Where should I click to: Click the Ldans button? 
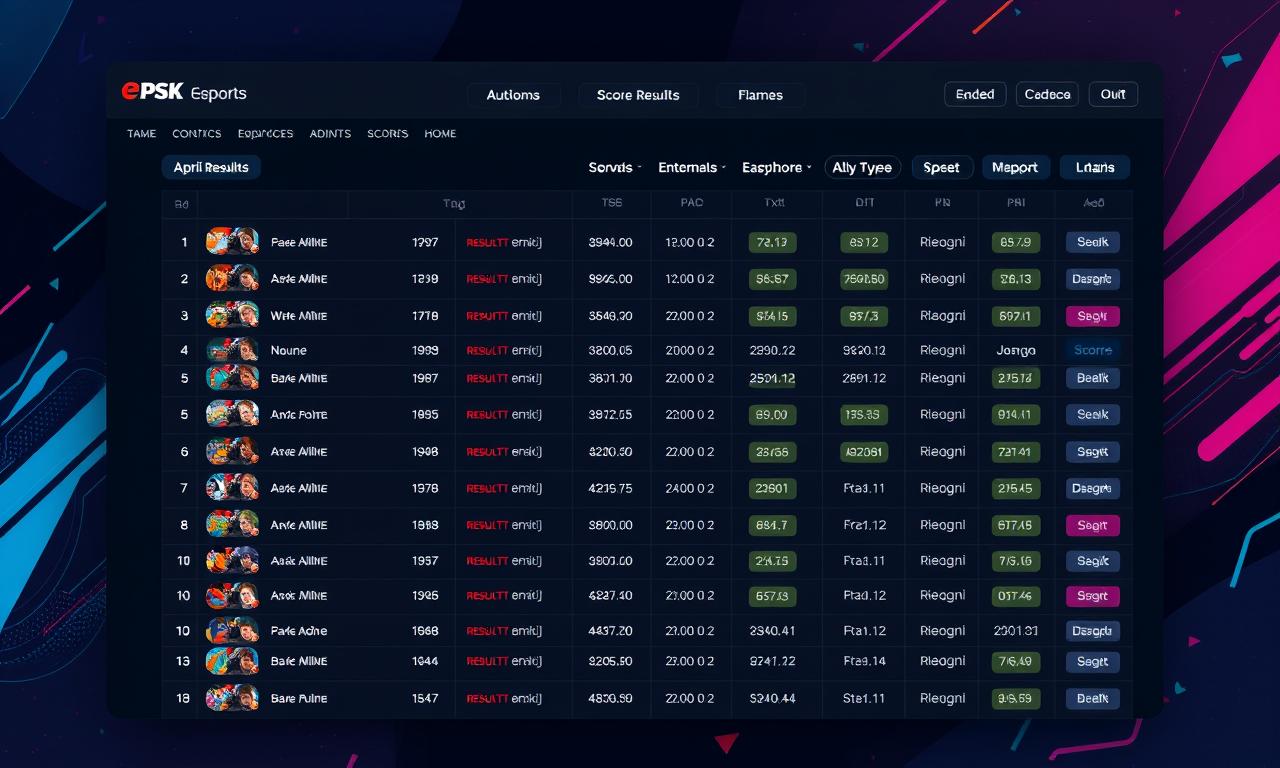point(1095,168)
